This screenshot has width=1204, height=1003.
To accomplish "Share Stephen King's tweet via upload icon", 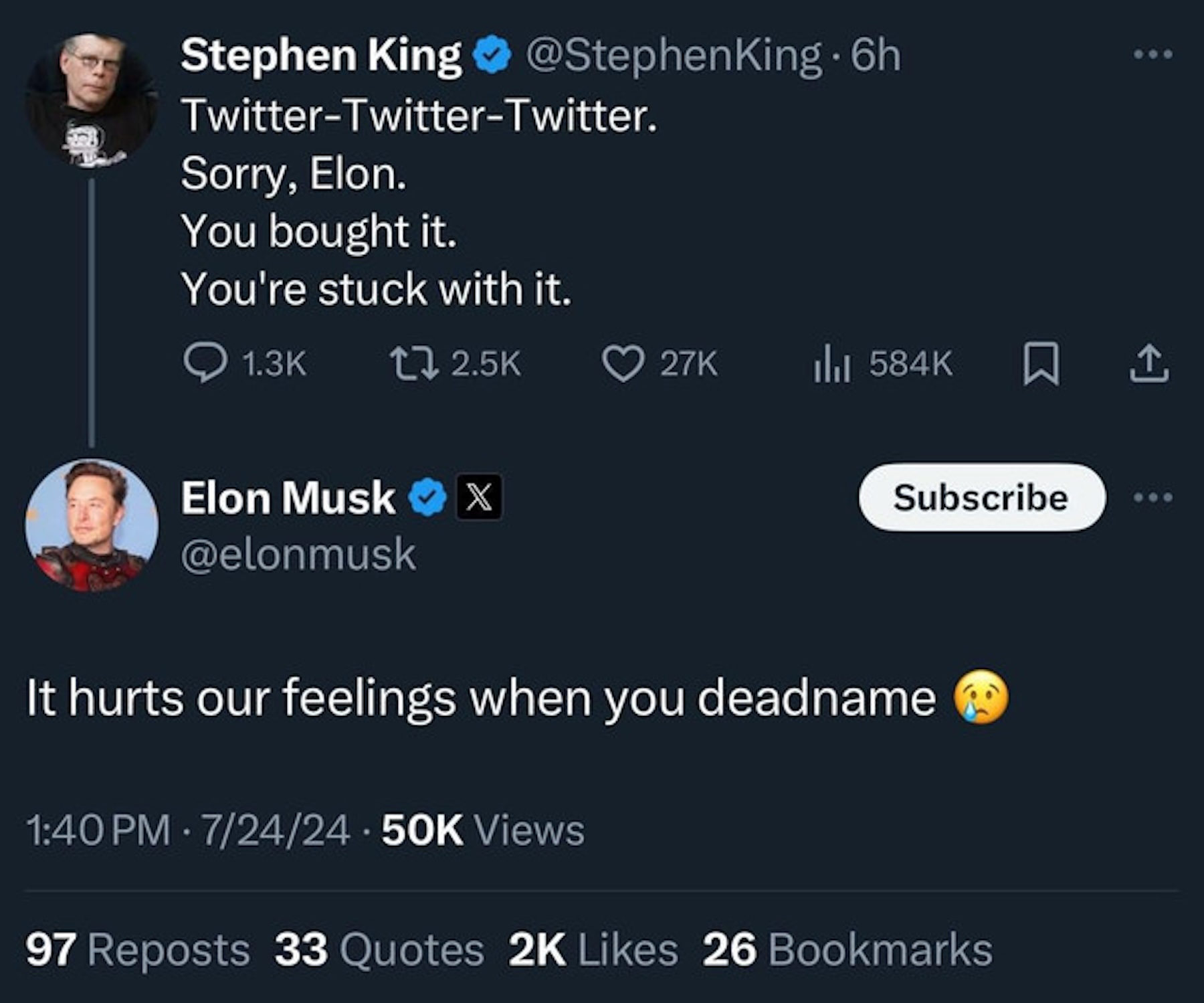I will point(1149,363).
